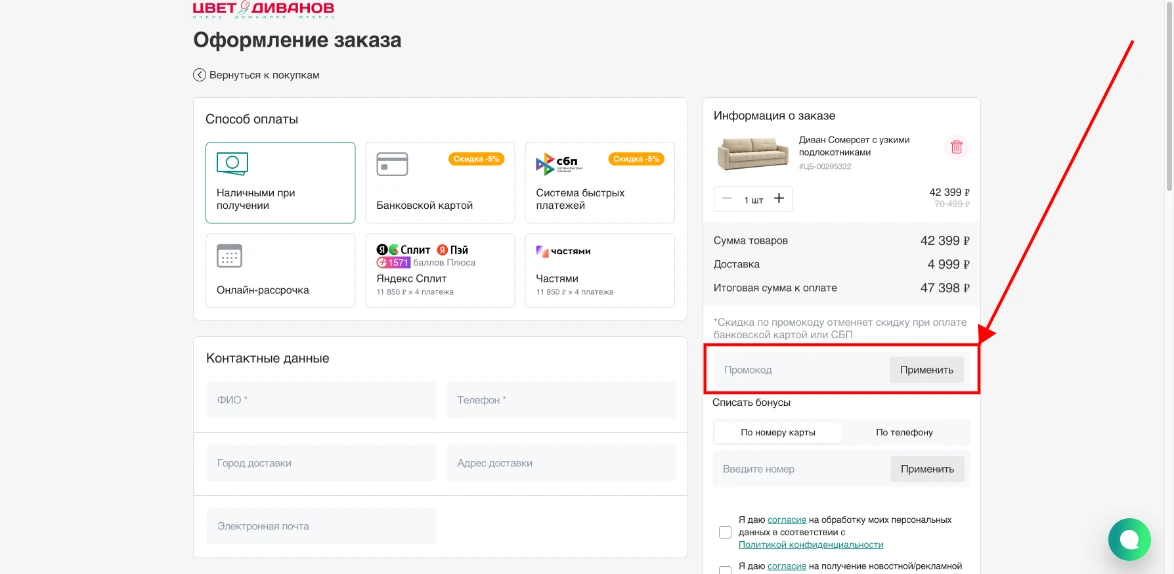Click the Цвет Диванов logo
The width and height of the screenshot is (1174, 574).
pyautogui.click(x=264, y=9)
